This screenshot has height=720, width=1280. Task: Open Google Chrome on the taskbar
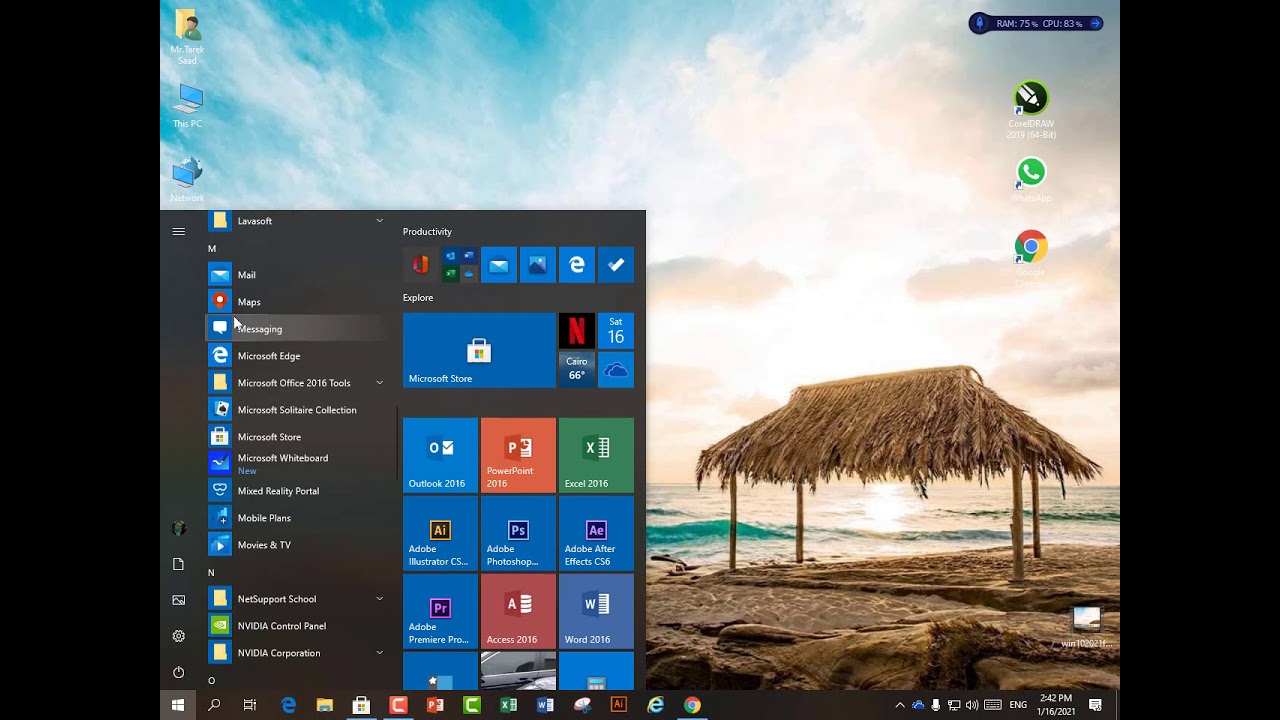692,705
